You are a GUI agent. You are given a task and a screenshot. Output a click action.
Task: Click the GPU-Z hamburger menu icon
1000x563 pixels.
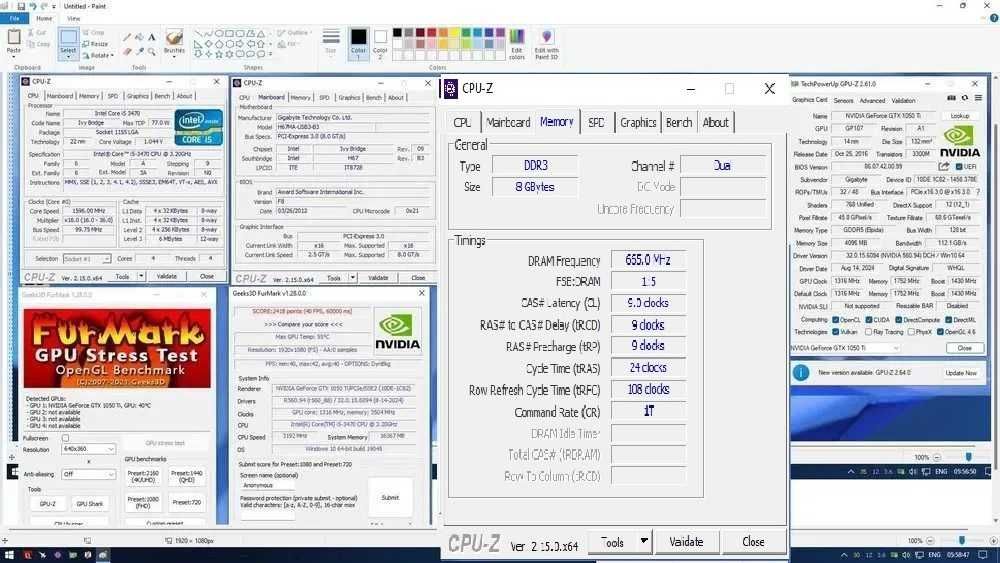click(978, 98)
